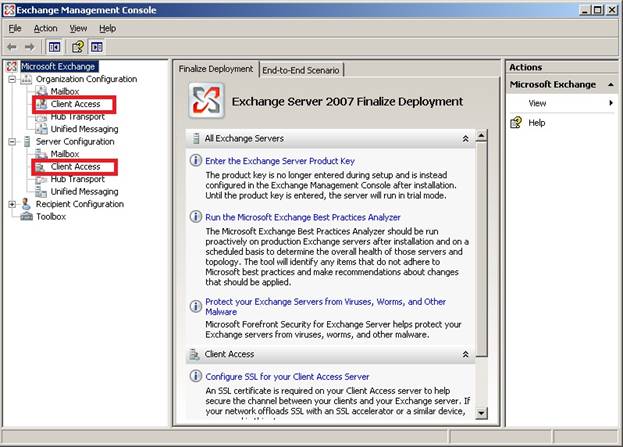Click the Client Access section header icon

194,354
